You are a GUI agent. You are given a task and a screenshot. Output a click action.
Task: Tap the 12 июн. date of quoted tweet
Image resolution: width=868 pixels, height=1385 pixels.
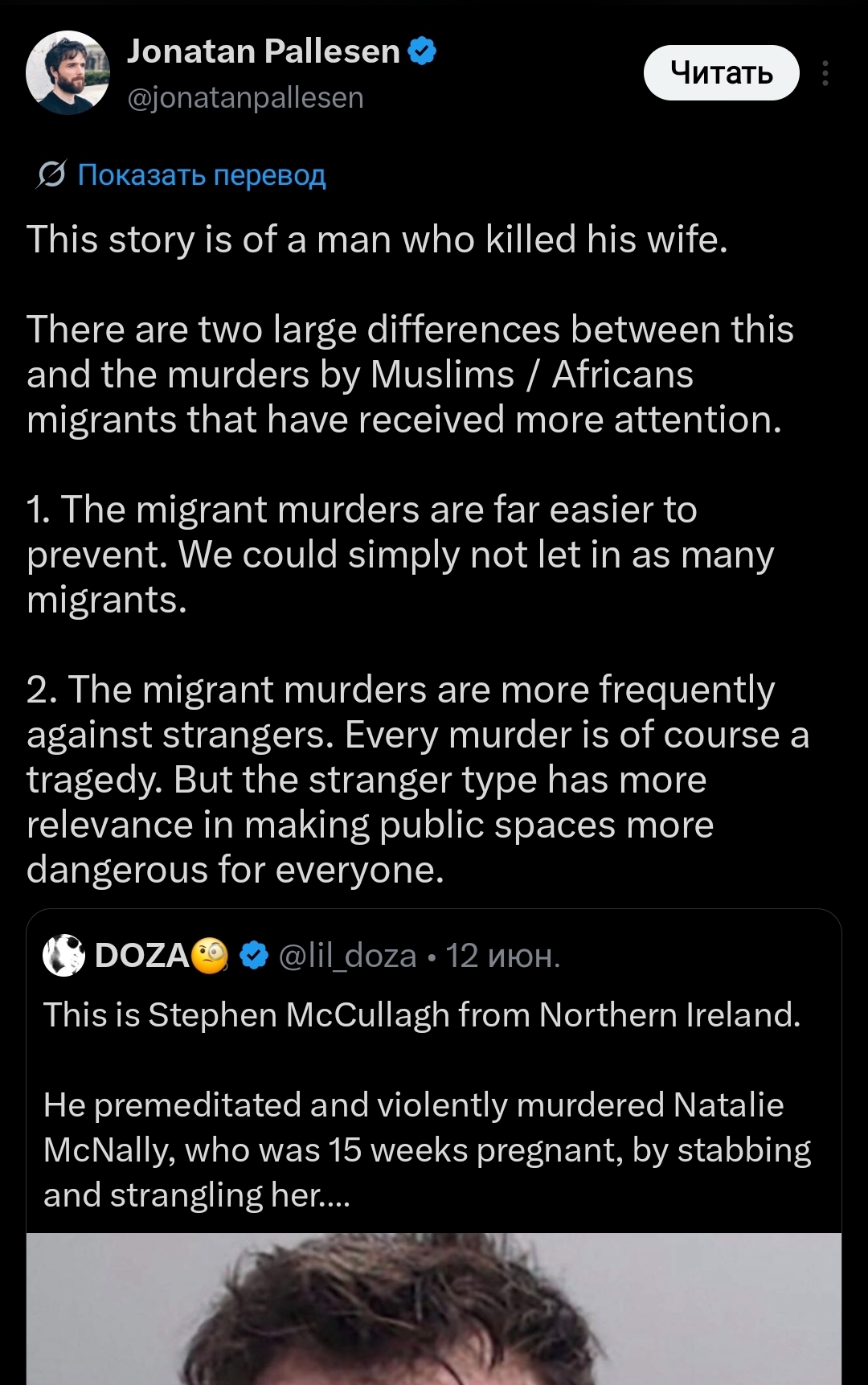coord(502,956)
